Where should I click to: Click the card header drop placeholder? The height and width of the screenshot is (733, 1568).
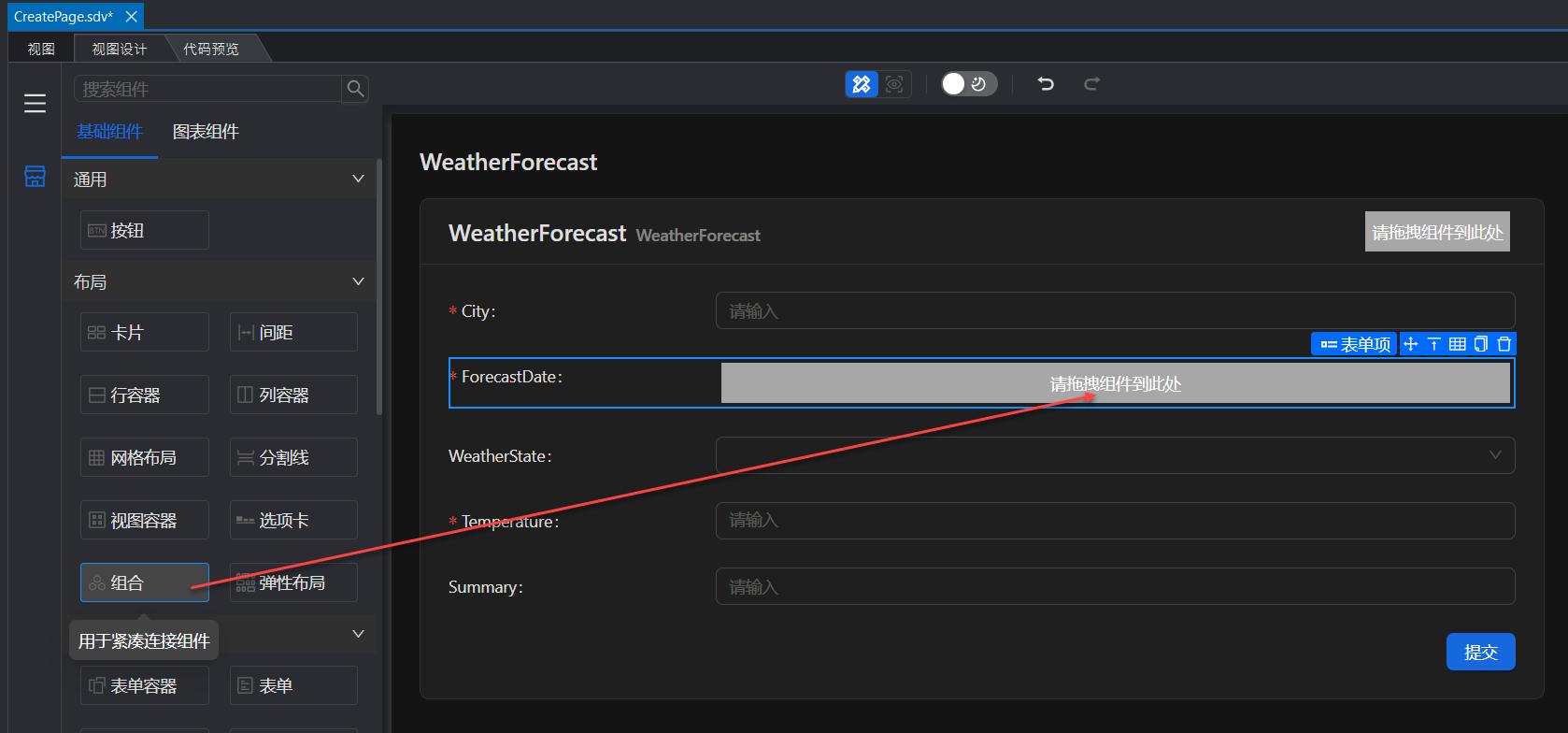1437,232
